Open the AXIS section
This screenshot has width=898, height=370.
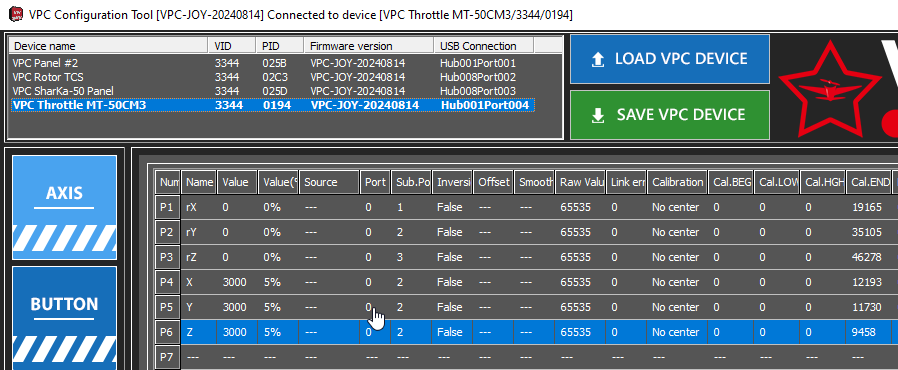(64, 207)
